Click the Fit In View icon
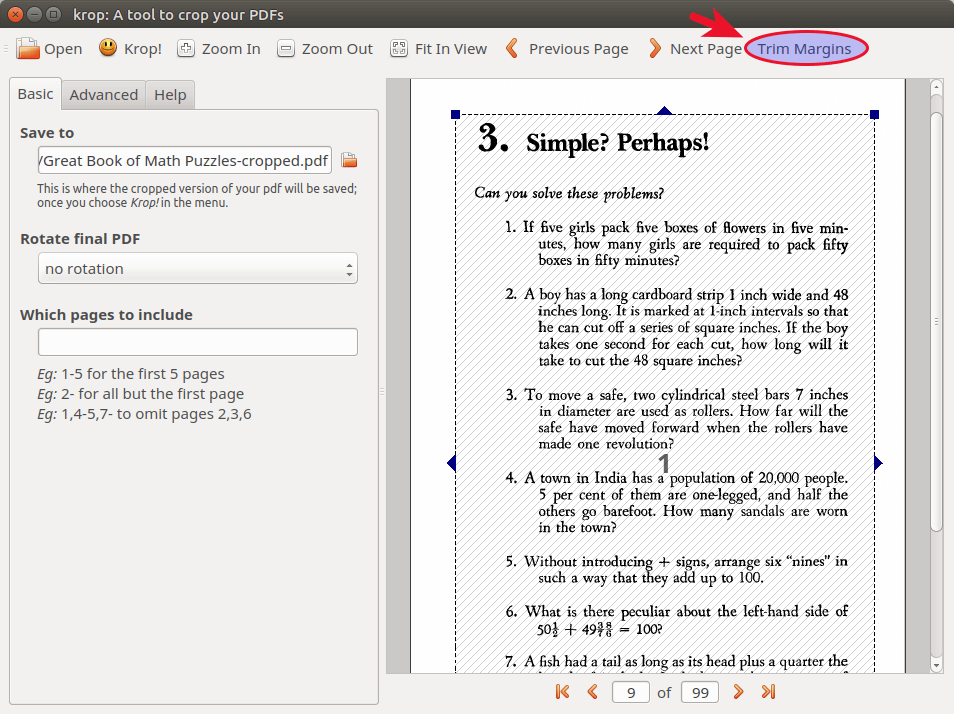 pyautogui.click(x=399, y=48)
